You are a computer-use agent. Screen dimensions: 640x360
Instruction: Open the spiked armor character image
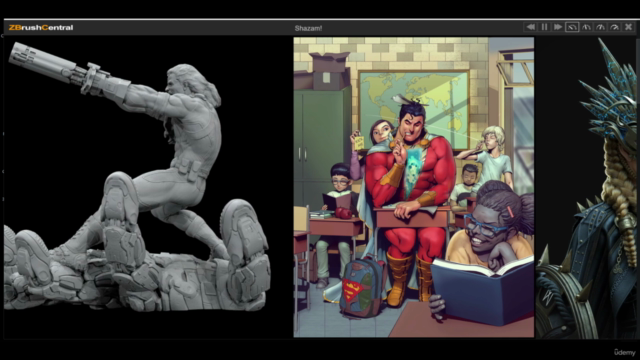coord(586,188)
